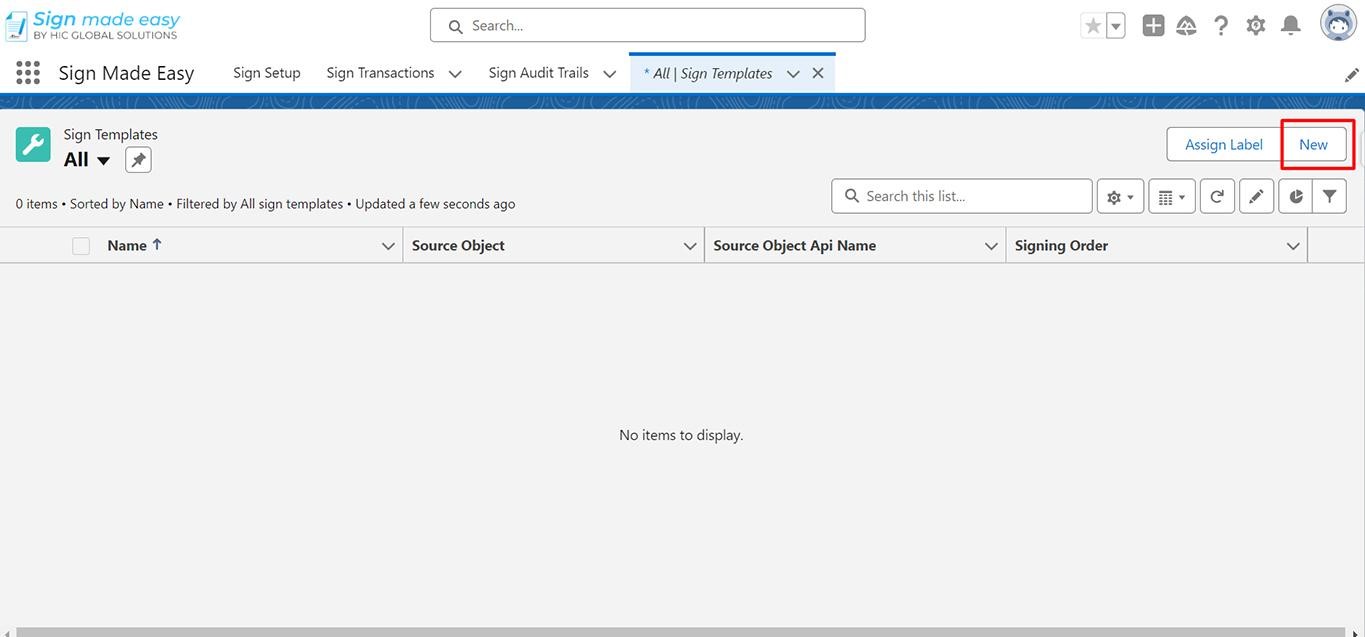The height and width of the screenshot is (637, 1365).
Task: Go to the Sign Setup tab
Action: [x=267, y=73]
